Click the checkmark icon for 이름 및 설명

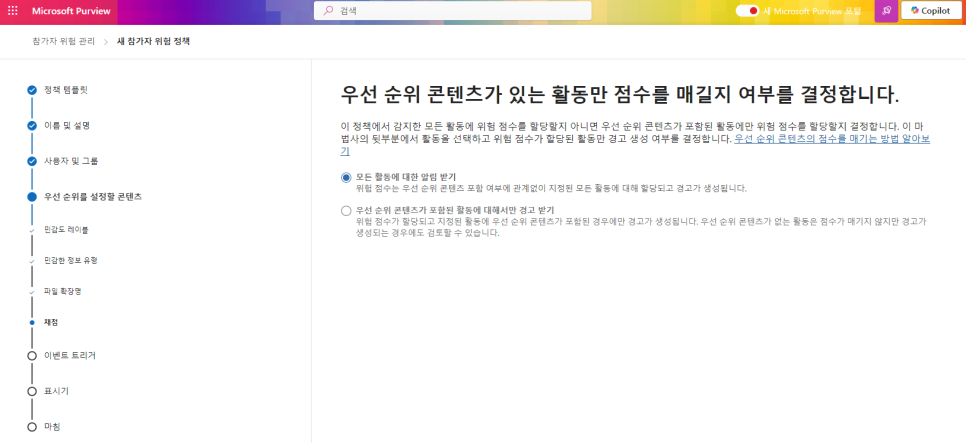click(x=32, y=126)
